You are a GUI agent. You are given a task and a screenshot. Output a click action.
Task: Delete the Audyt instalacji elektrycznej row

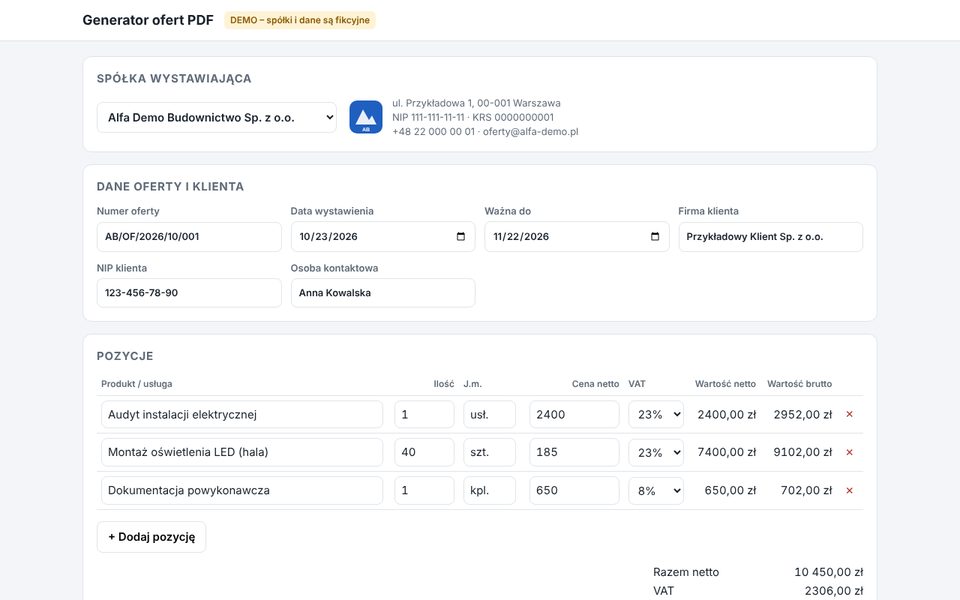click(x=849, y=414)
